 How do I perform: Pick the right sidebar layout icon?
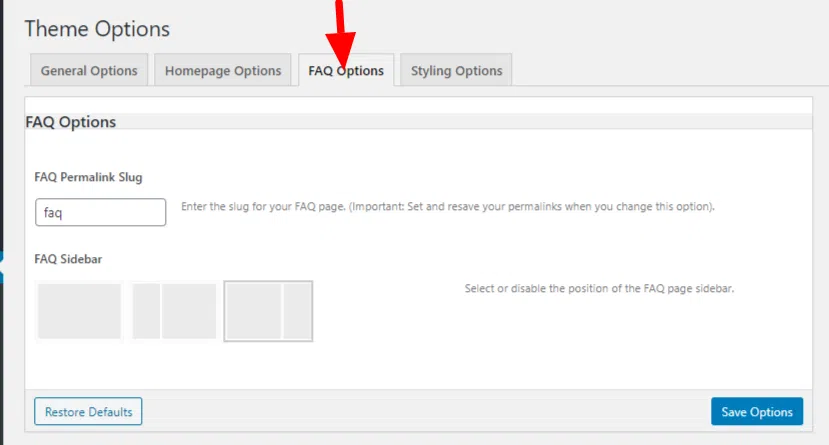tap(268, 311)
